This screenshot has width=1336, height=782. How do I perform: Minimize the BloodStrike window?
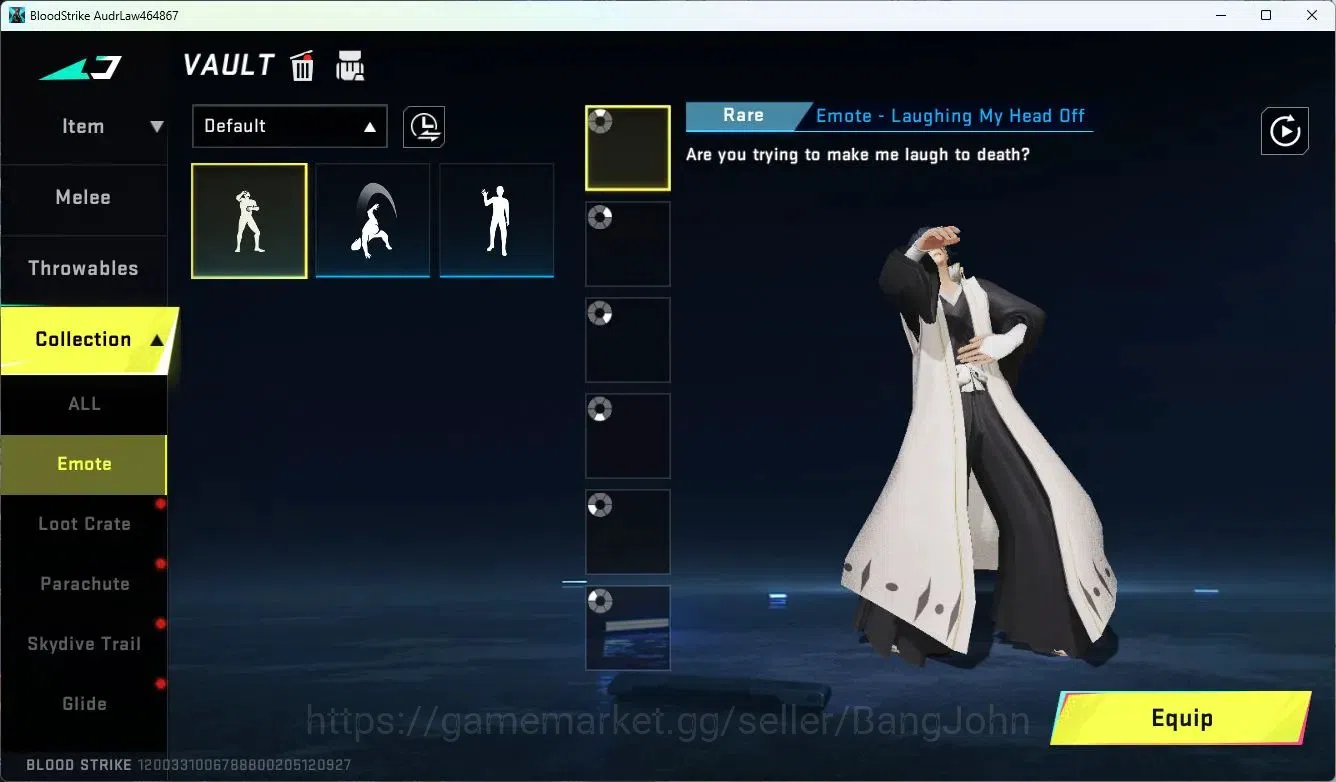pyautogui.click(x=1220, y=16)
